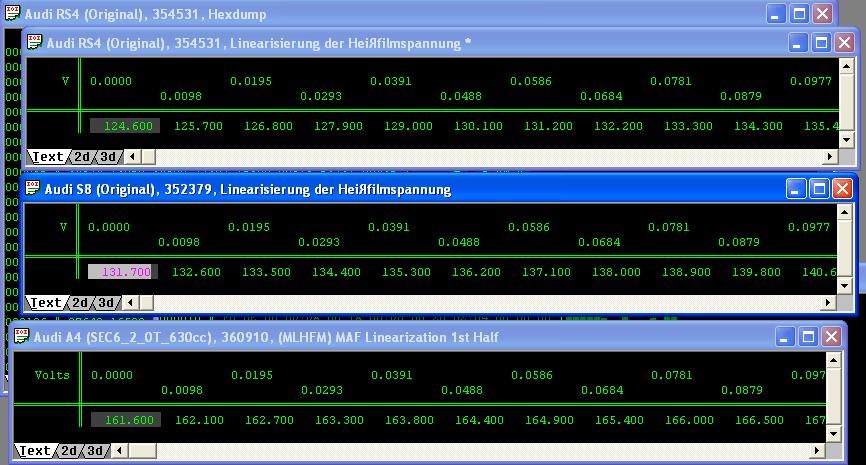
Task: Click the Audi A4 MAF Linearization window icon
Action: click(x=21, y=336)
